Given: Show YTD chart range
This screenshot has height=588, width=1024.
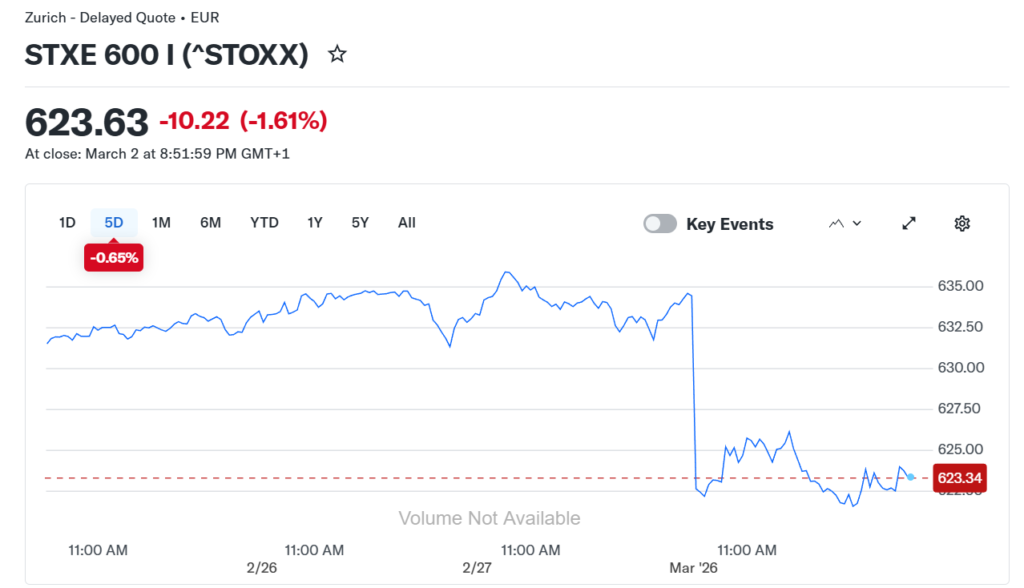Looking at the screenshot, I should [264, 222].
